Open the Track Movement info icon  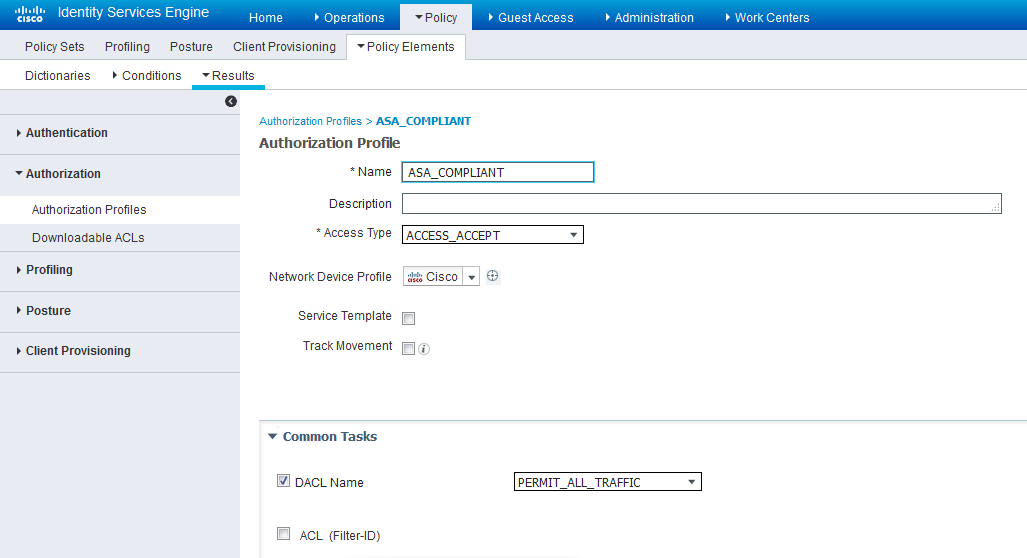coord(424,349)
